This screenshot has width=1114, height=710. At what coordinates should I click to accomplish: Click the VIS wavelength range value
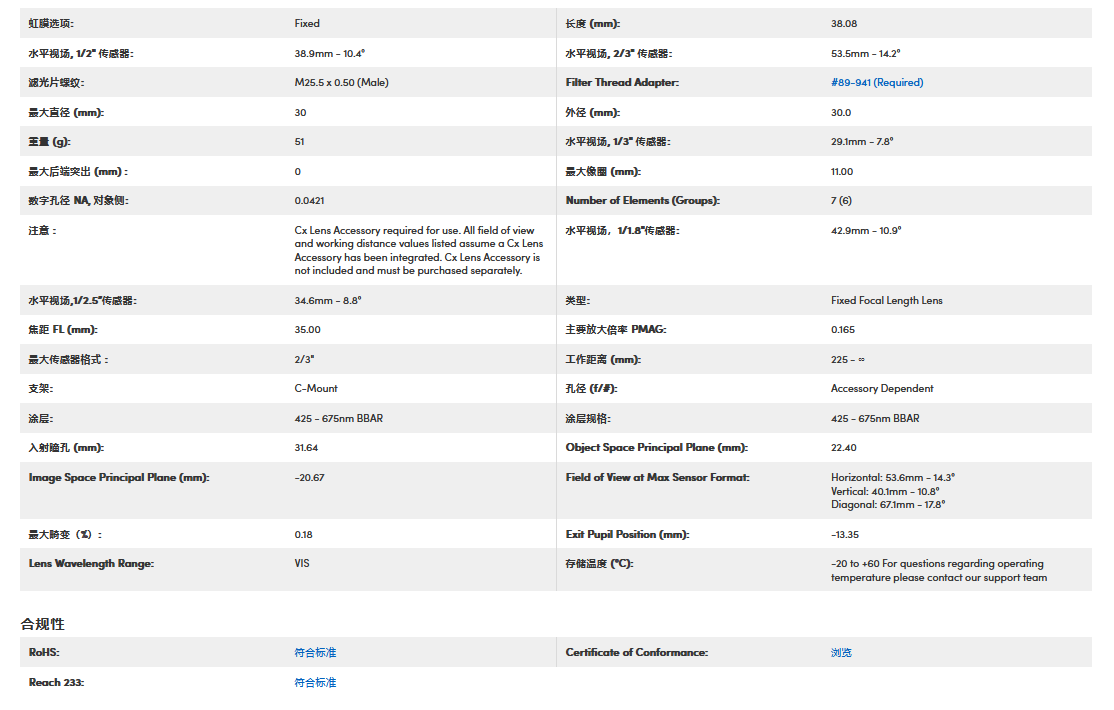[x=302, y=564]
